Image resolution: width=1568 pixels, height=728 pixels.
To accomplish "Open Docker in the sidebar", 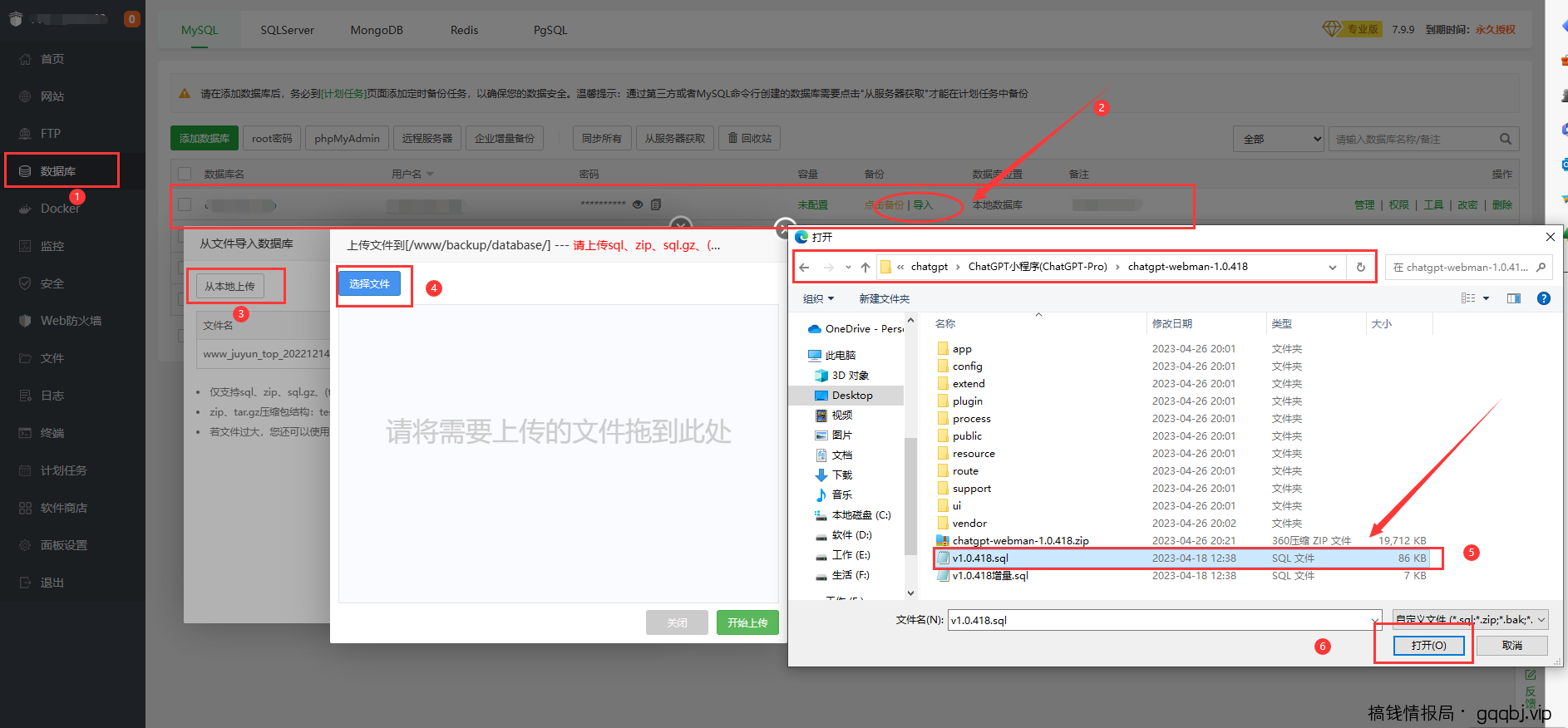I will tap(60, 209).
